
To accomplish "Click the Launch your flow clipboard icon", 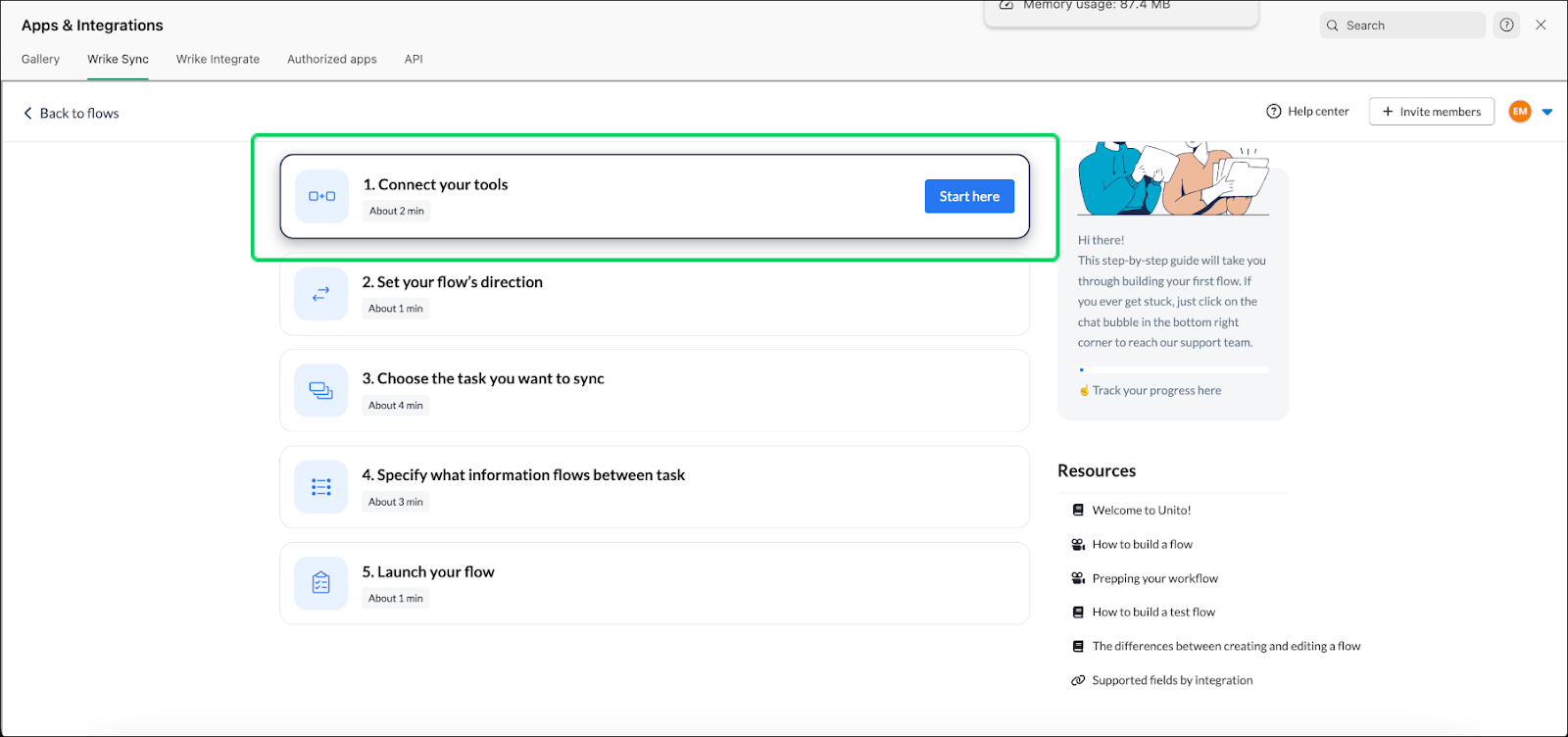I will pyautogui.click(x=320, y=583).
